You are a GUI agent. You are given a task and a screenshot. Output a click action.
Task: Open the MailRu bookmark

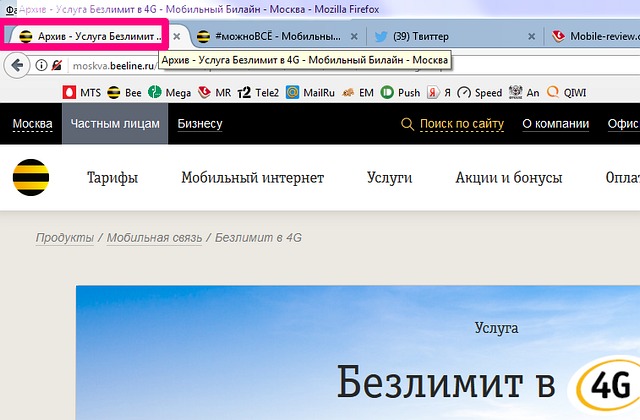[310, 93]
